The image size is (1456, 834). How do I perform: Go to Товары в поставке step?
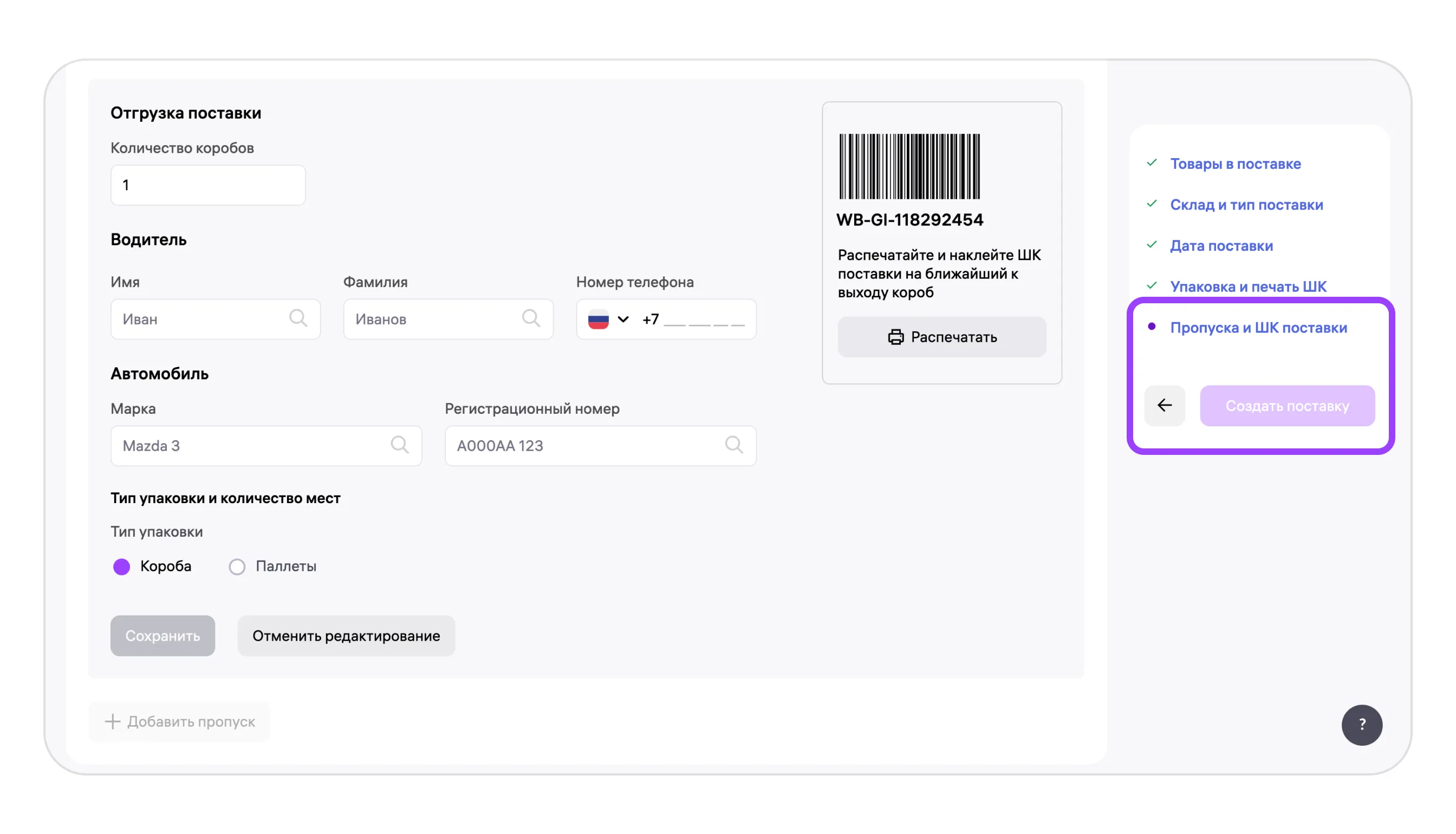click(x=1235, y=164)
